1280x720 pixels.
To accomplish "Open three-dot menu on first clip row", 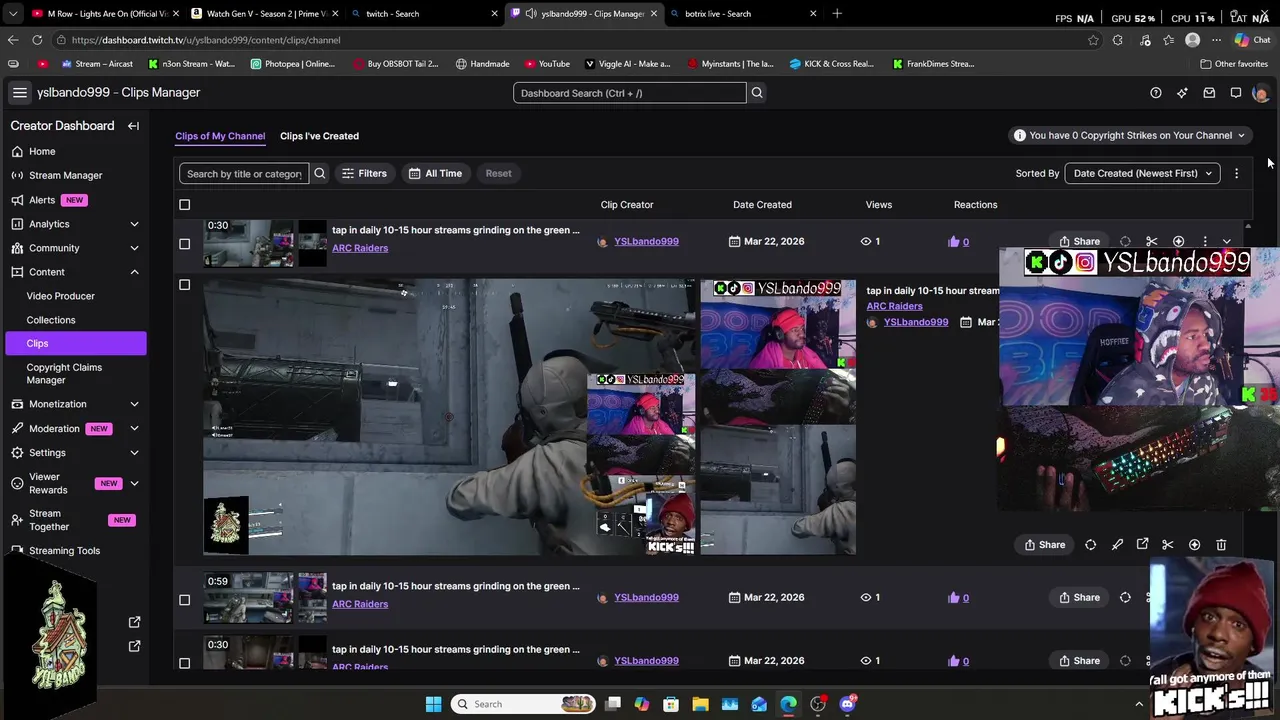I will pos(1205,241).
